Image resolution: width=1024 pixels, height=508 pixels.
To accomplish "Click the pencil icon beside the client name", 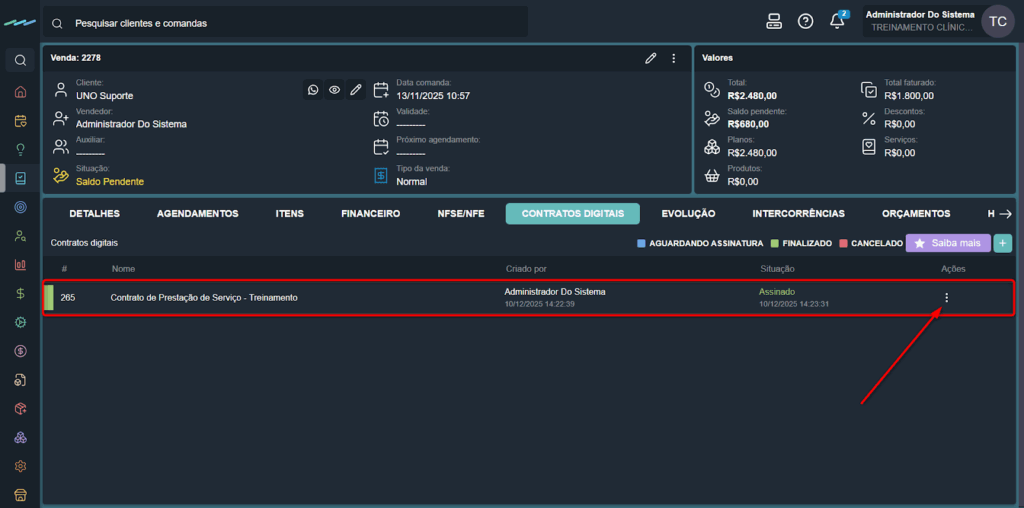I will [355, 90].
